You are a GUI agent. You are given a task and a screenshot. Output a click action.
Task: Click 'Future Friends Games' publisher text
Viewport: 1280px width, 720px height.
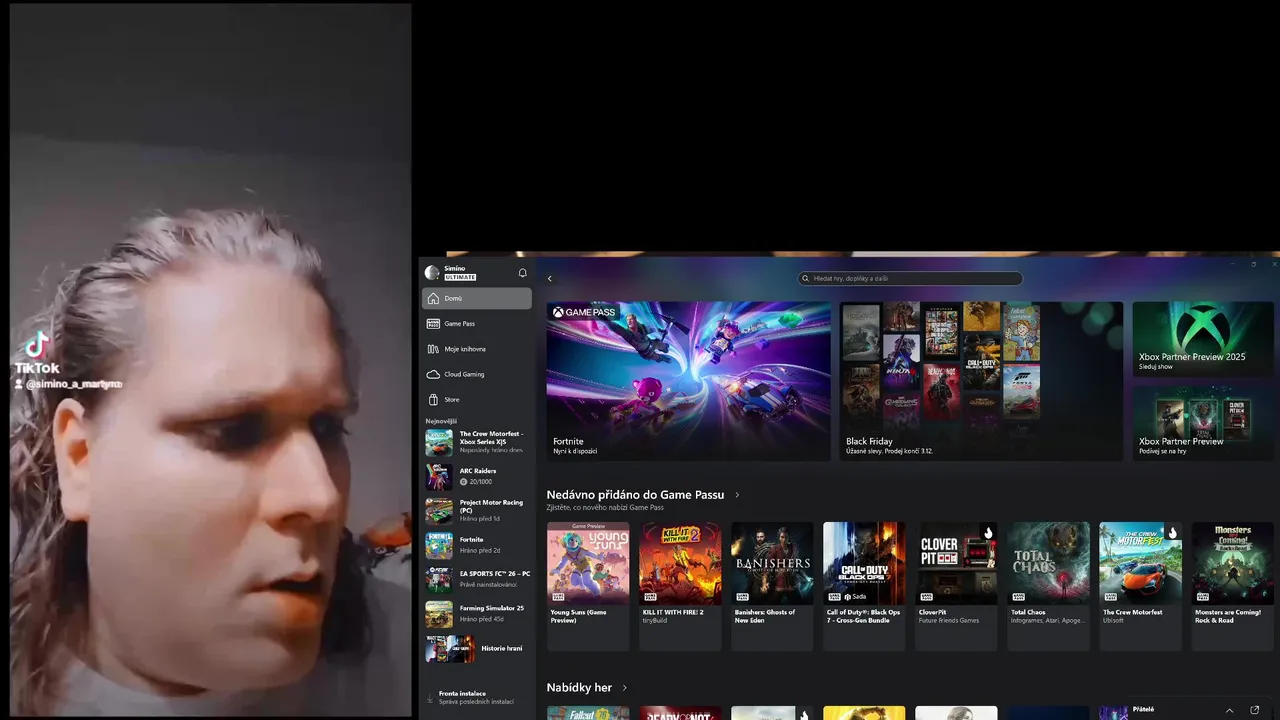click(949, 620)
